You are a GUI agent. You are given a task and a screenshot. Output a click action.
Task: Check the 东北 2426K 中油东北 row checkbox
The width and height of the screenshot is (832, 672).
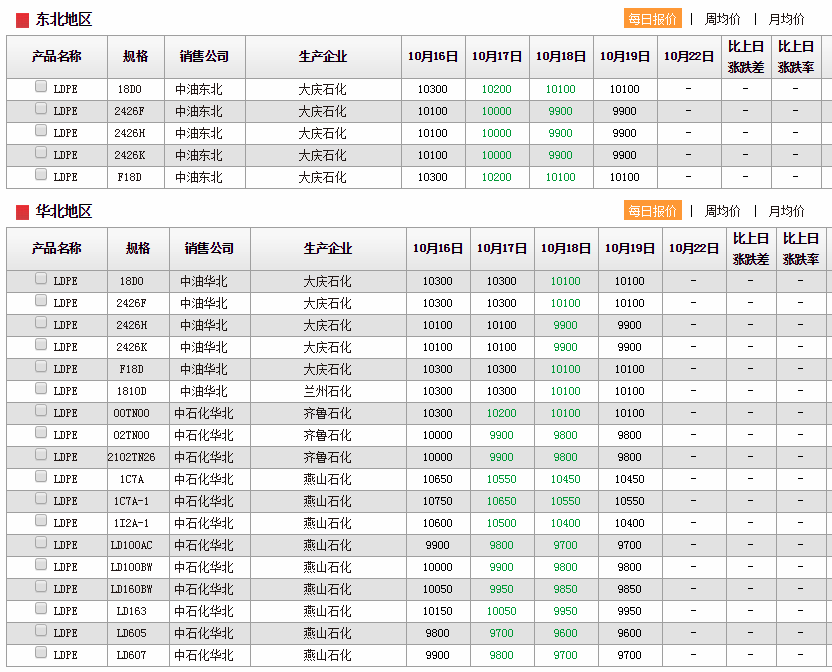coord(41,152)
